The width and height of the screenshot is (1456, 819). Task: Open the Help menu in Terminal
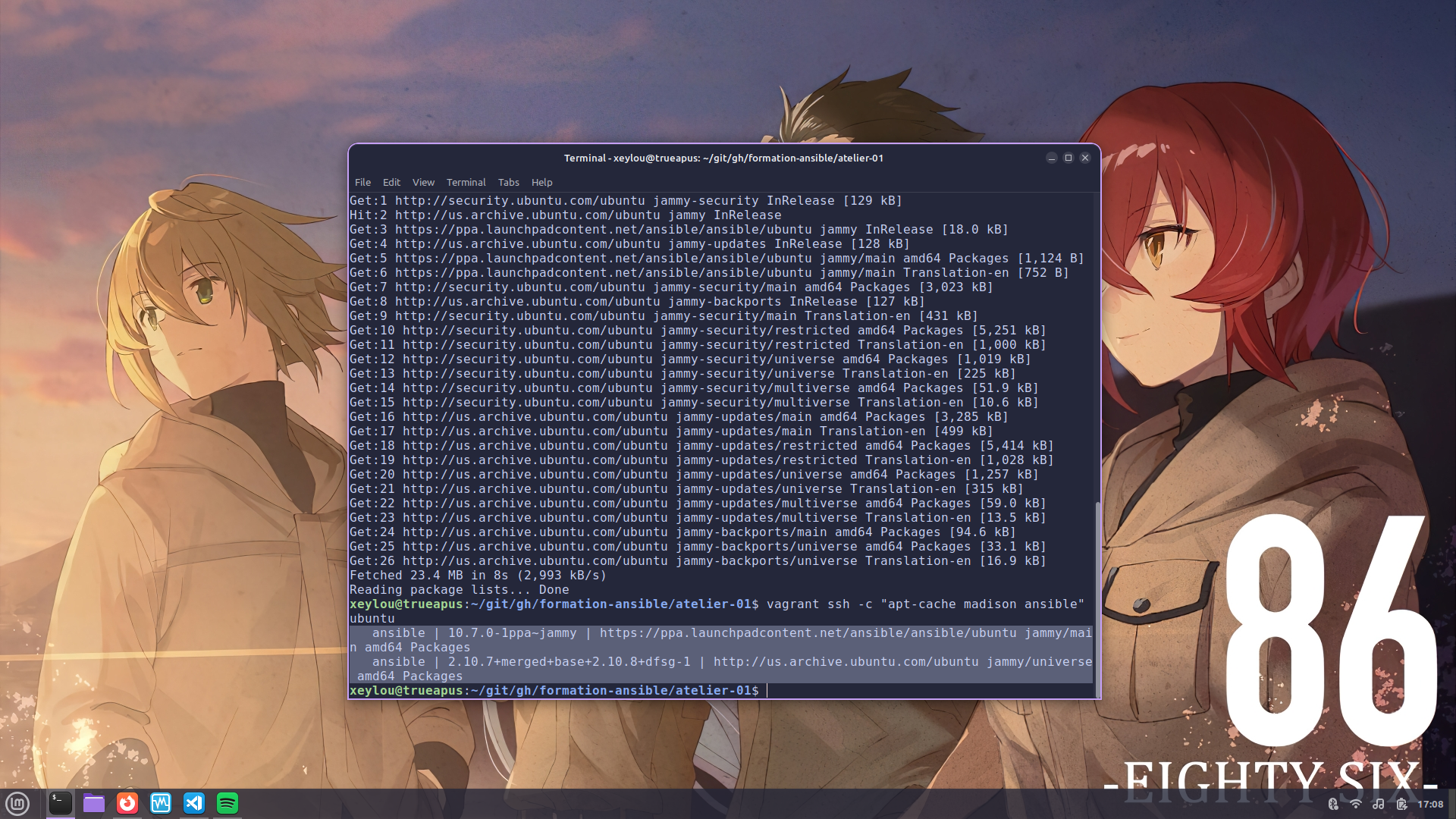(x=541, y=182)
